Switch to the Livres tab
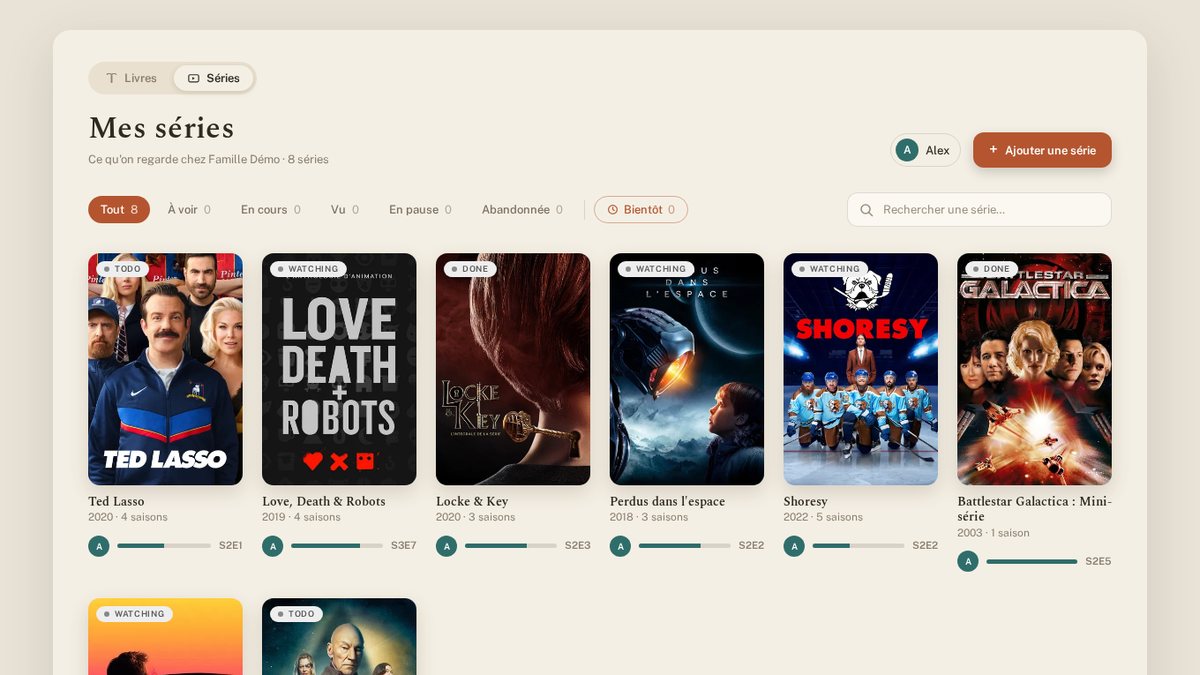 (x=131, y=78)
